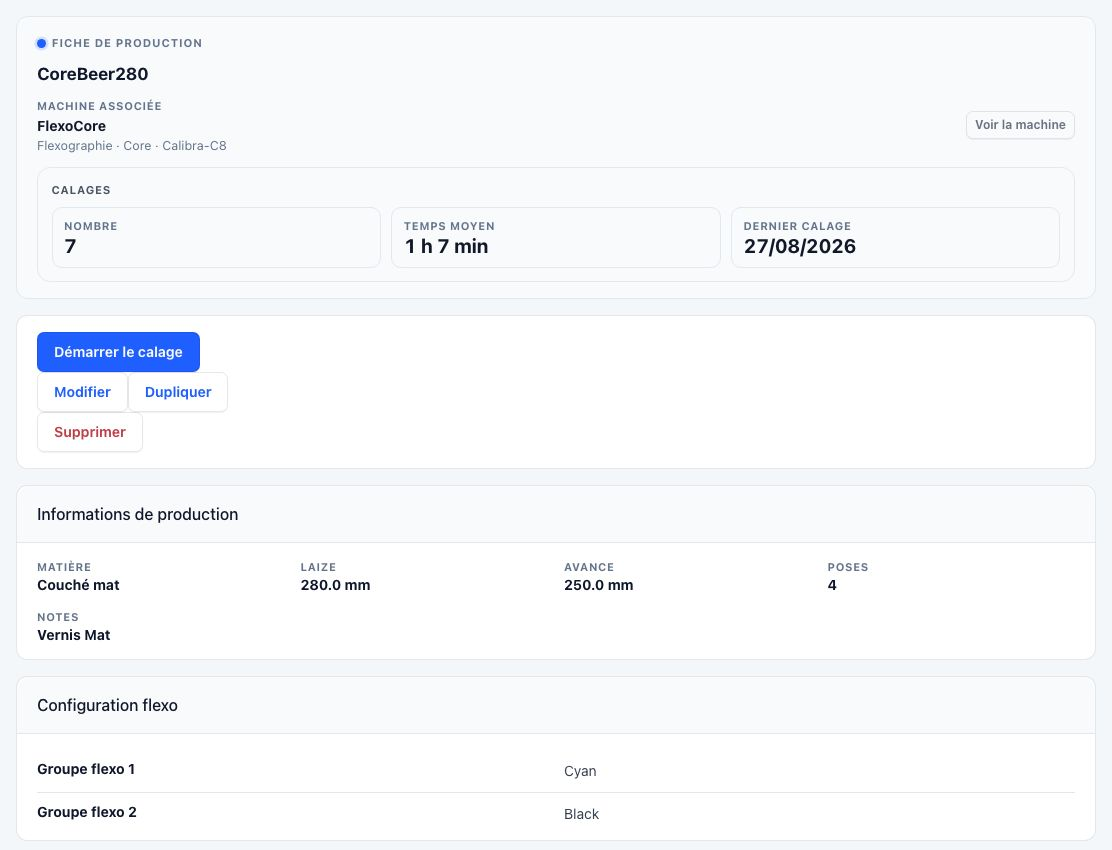
Task: Click the Notes value Vernis Mat
Action: 74,635
